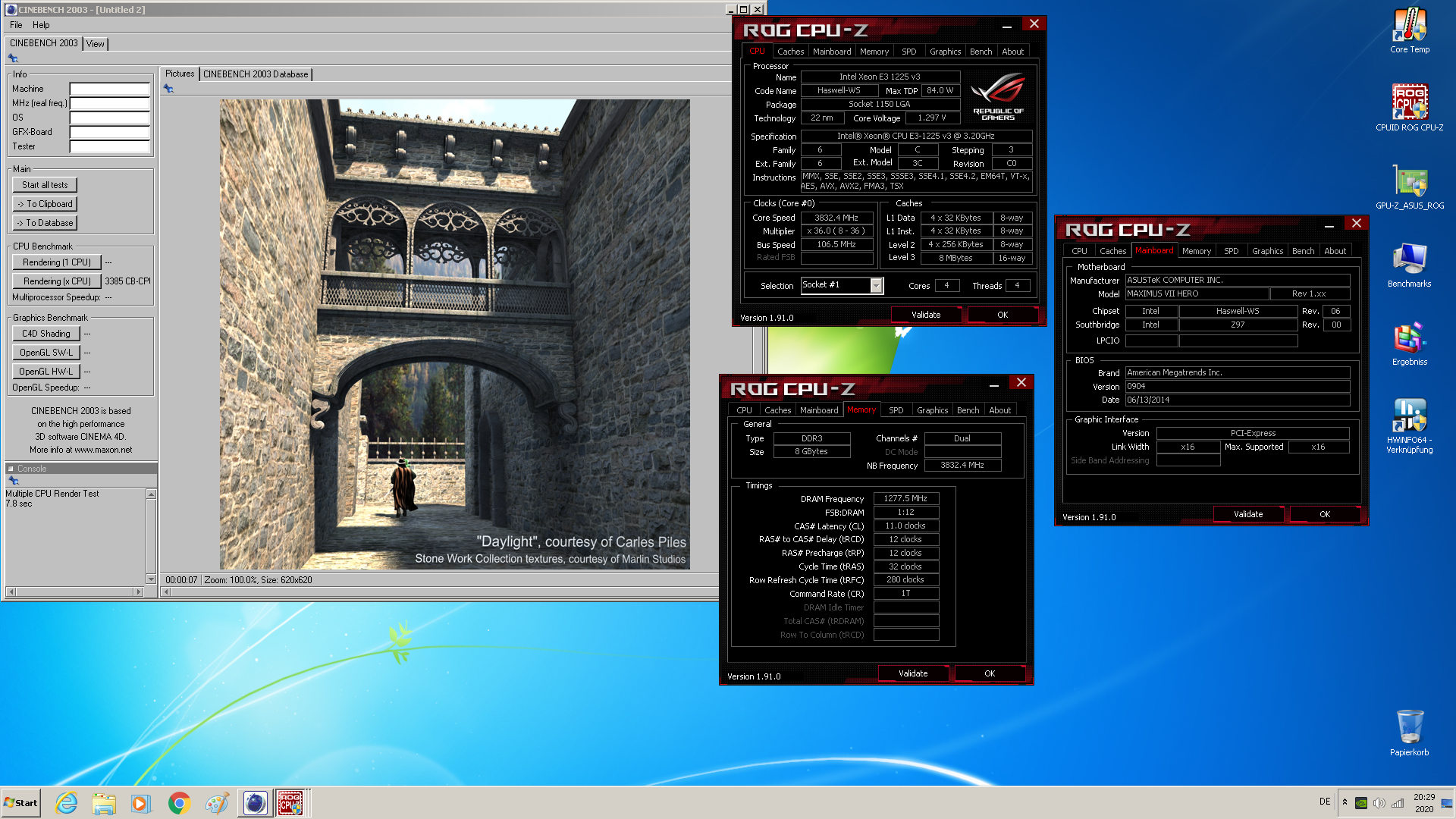Run Rendering (1 CPU) benchmark

tap(57, 262)
